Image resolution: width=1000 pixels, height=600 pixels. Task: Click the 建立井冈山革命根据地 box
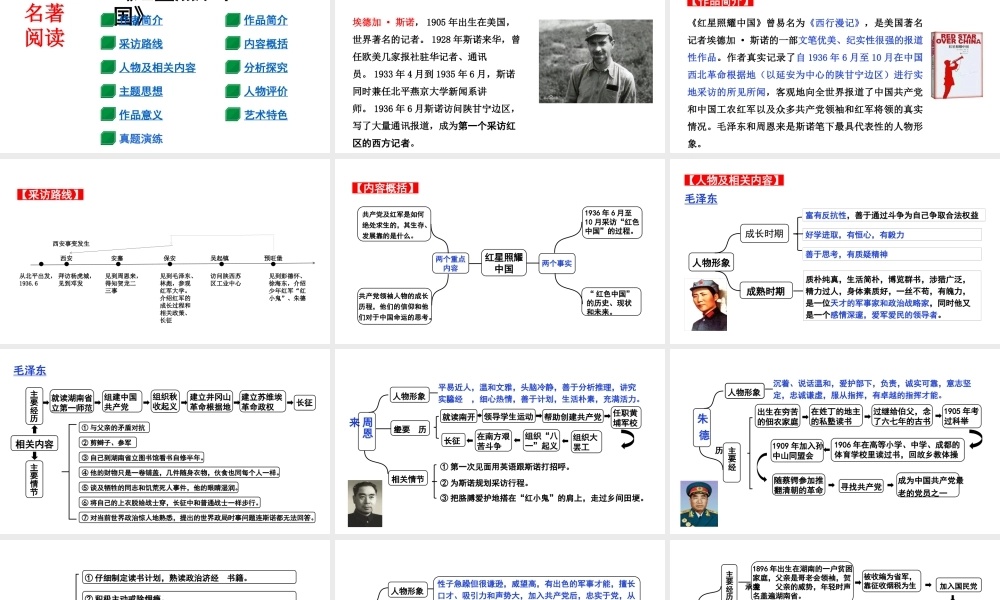coord(210,402)
